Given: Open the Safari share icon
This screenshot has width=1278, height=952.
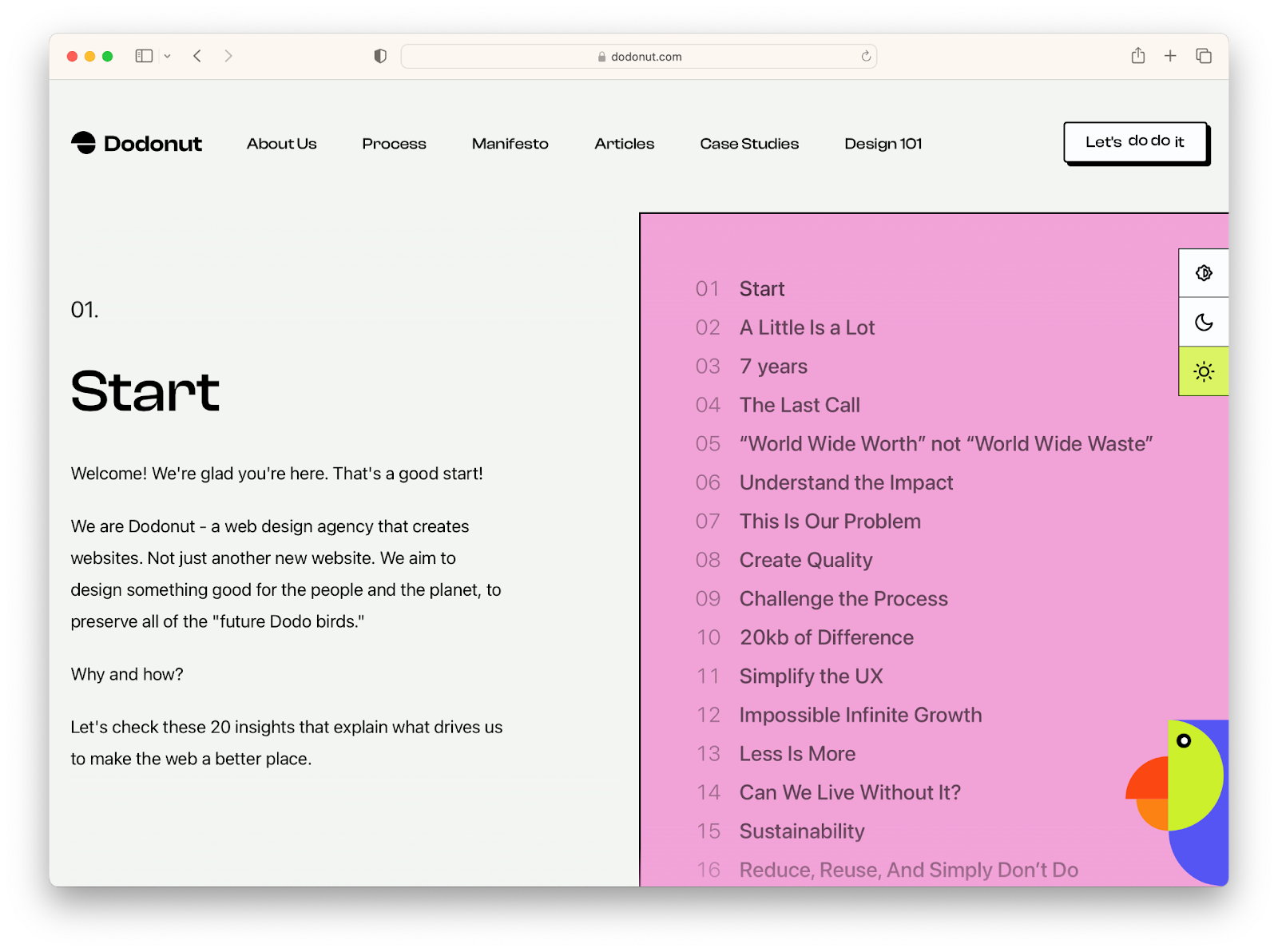Looking at the screenshot, I should pyautogui.click(x=1138, y=56).
